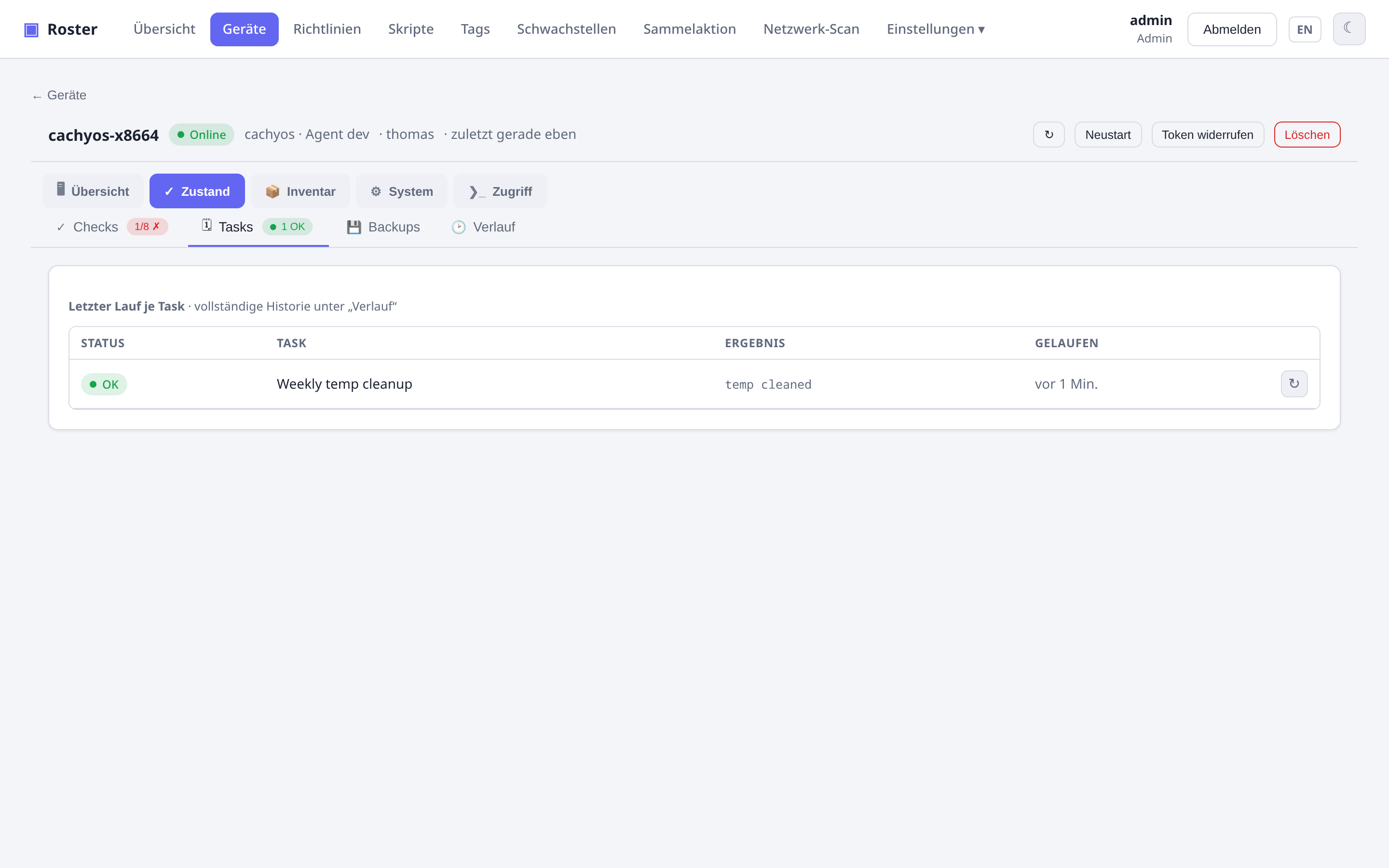Expand the Einstellungen dropdown menu

pyautogui.click(x=936, y=29)
